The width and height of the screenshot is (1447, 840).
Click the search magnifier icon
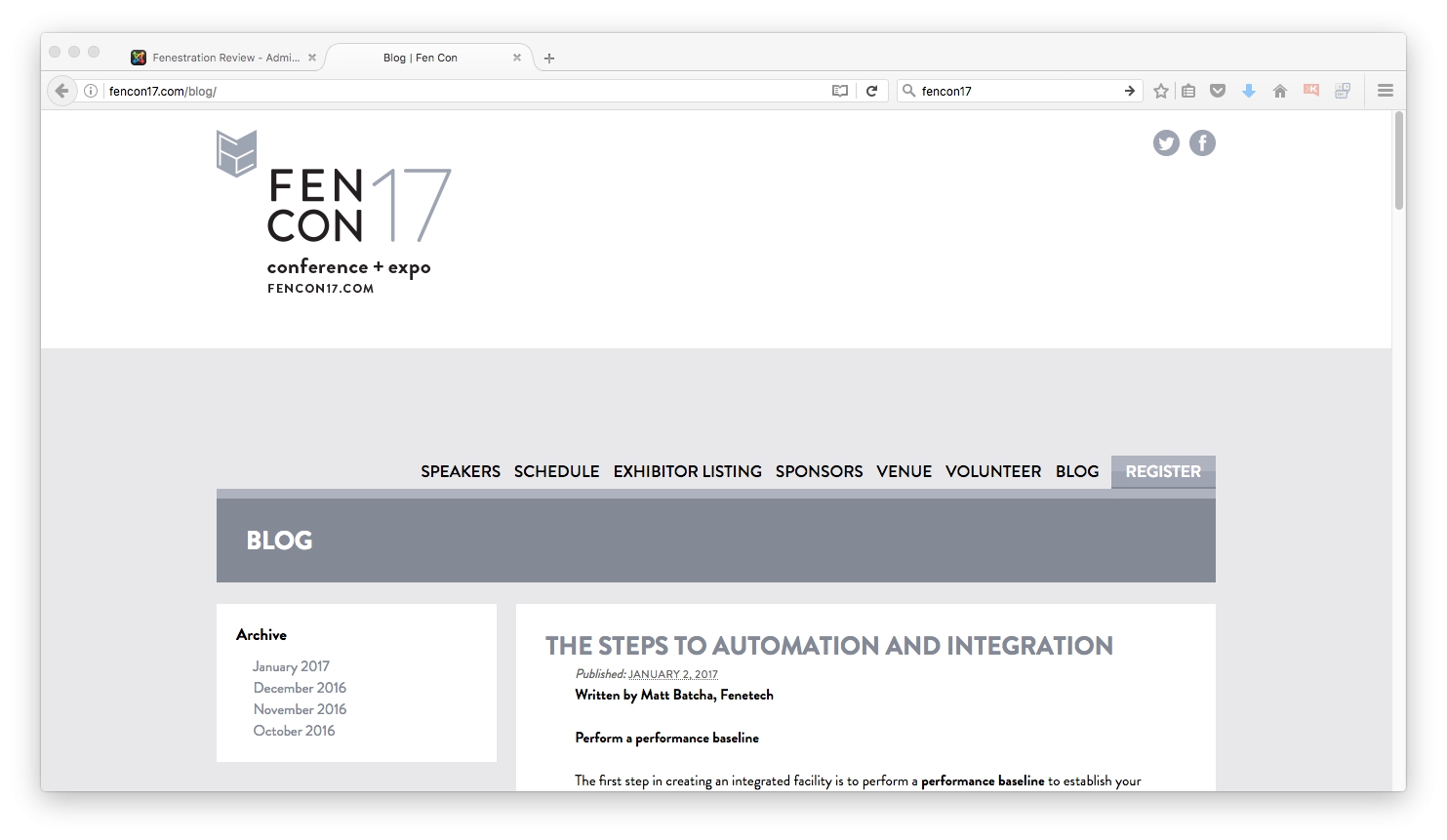click(908, 91)
